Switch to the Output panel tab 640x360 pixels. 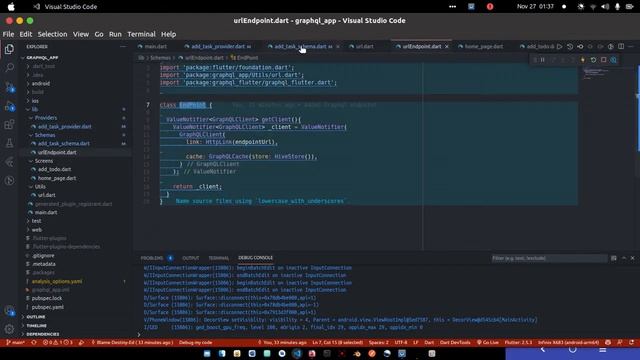coord(191,258)
